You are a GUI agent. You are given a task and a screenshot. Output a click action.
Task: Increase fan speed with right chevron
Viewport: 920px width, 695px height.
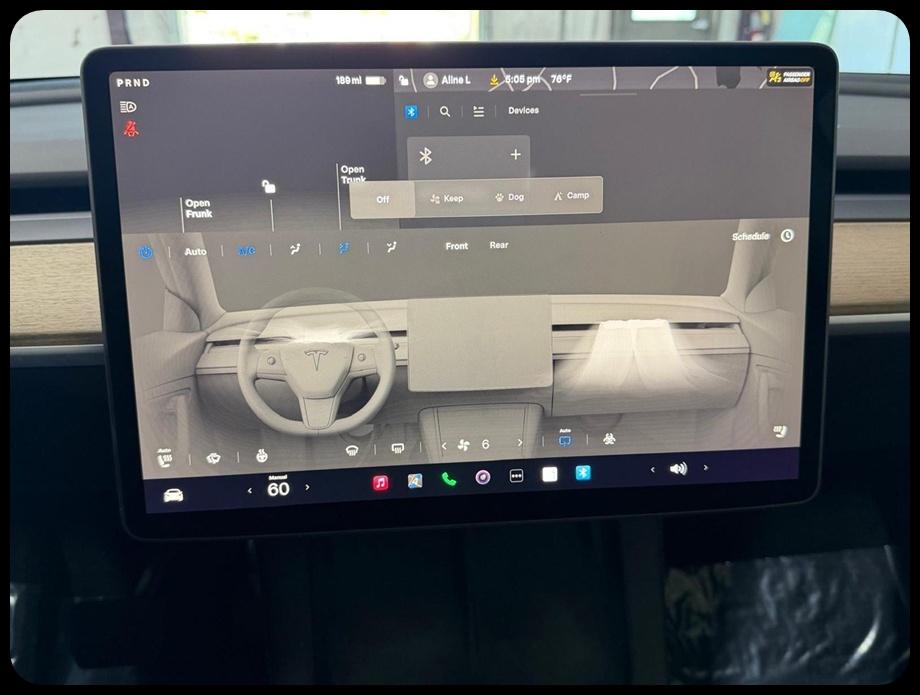coord(520,443)
